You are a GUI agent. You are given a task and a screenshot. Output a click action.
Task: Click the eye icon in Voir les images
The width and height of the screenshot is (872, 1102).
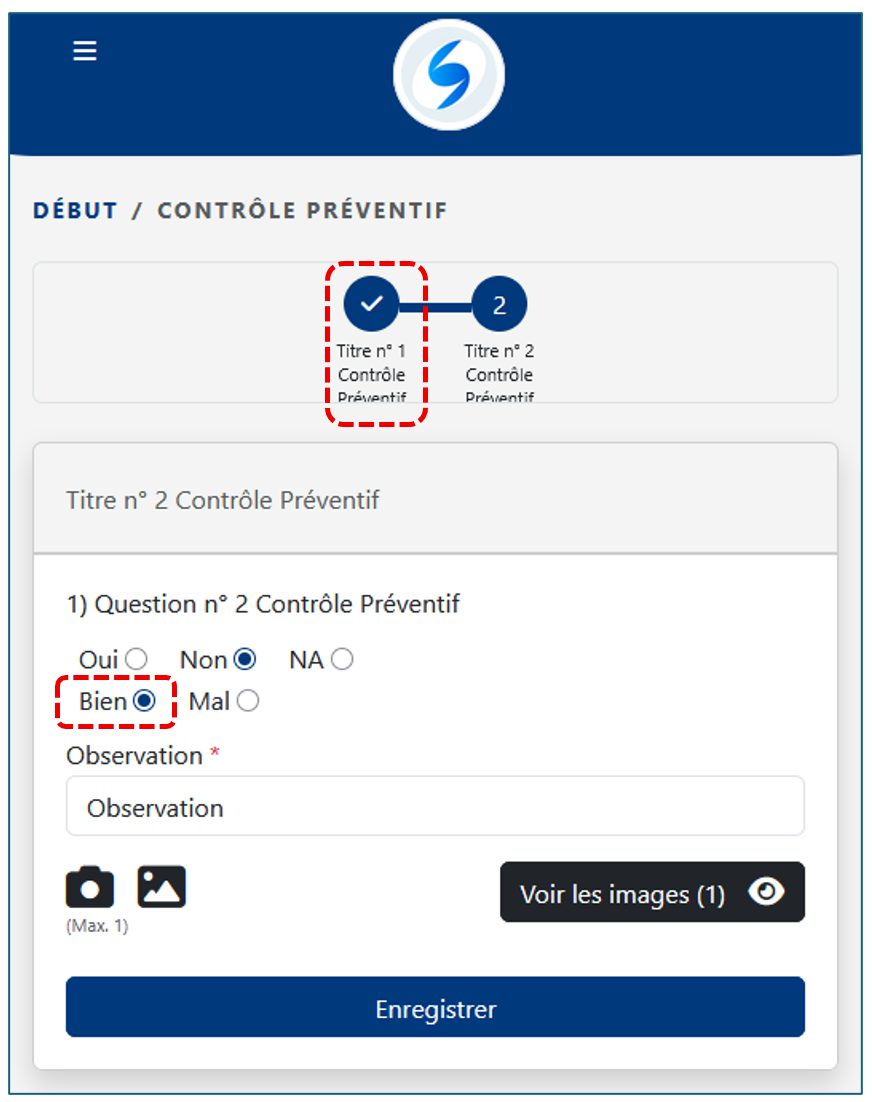[766, 892]
